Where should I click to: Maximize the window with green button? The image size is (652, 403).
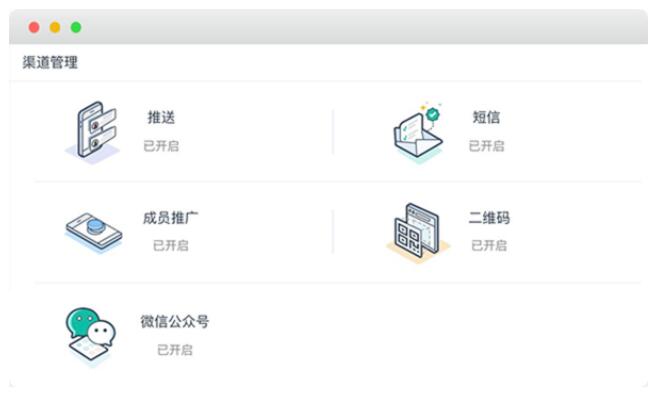click(76, 27)
